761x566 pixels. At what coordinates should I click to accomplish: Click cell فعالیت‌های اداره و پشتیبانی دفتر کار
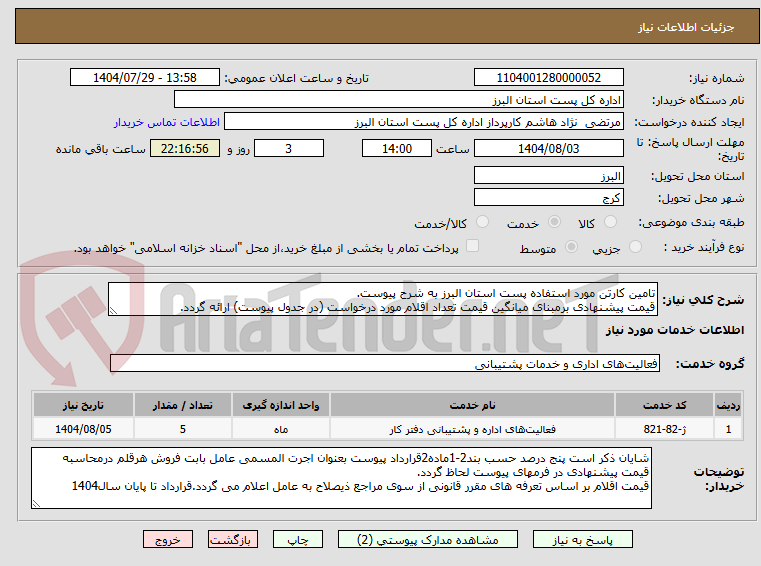click(472, 429)
